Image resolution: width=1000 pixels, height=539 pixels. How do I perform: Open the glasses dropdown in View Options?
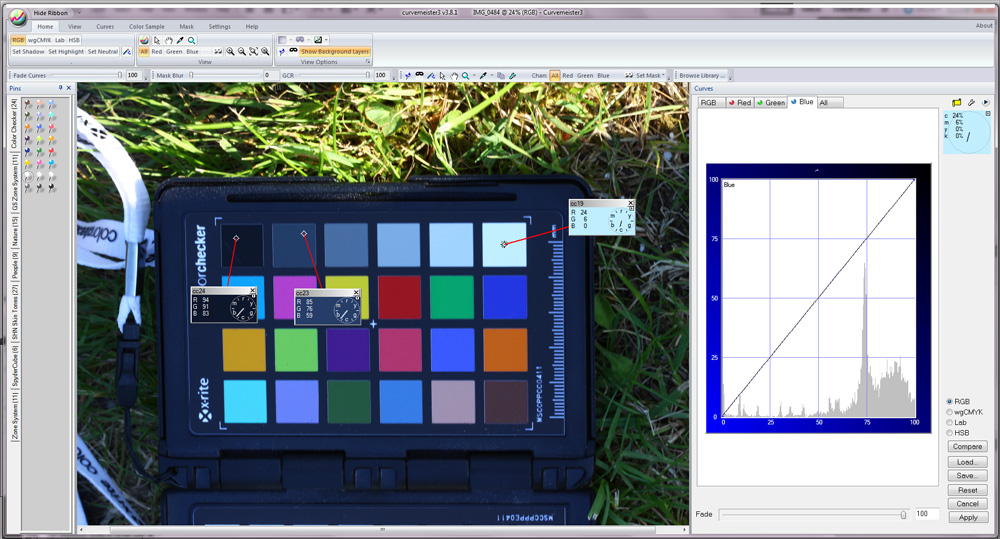click(308, 40)
